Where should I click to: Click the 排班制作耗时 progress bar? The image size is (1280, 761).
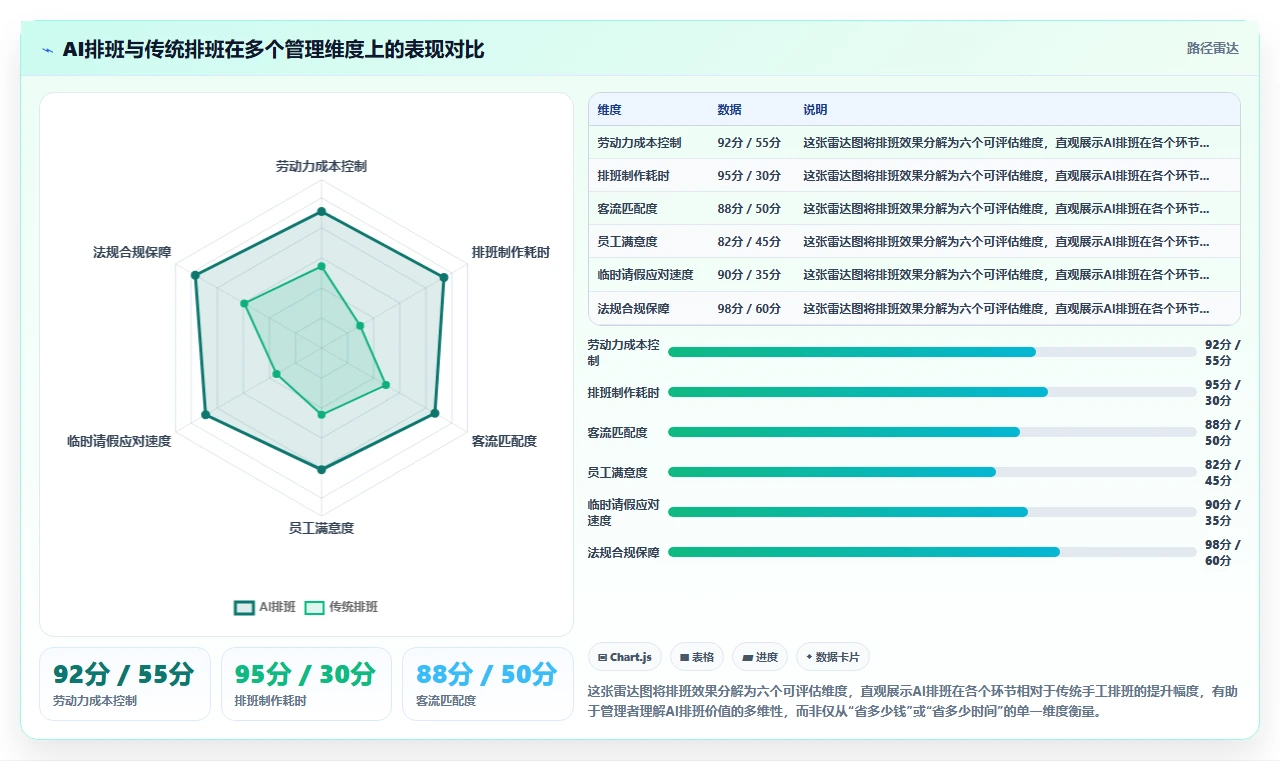pyautogui.click(x=932, y=392)
